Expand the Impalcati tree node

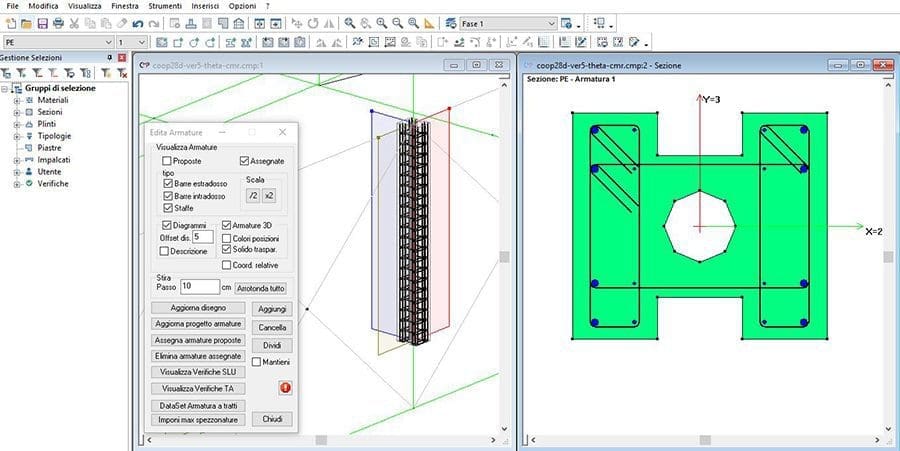[17, 160]
